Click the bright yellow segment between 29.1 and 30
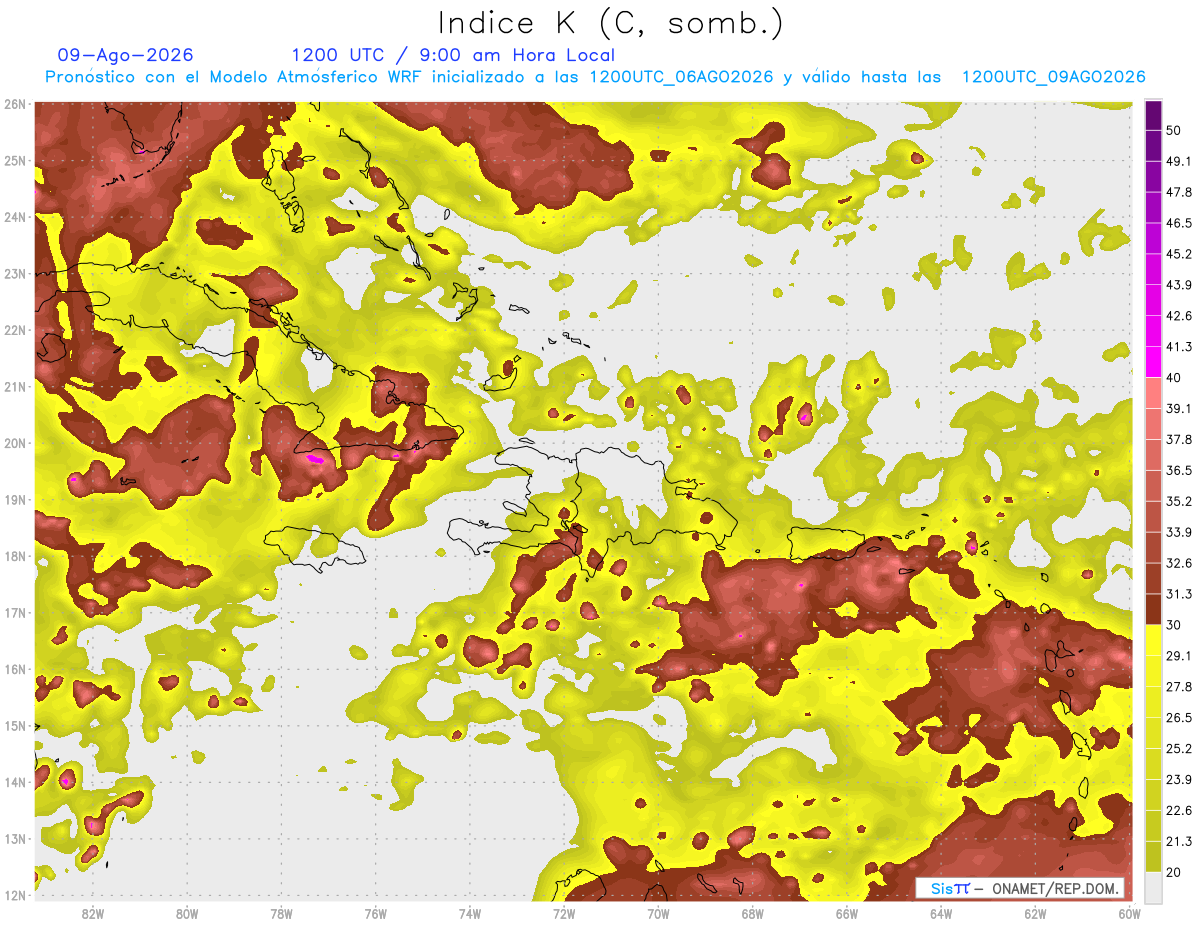Image resolution: width=1200 pixels, height=927 pixels. point(1153,640)
